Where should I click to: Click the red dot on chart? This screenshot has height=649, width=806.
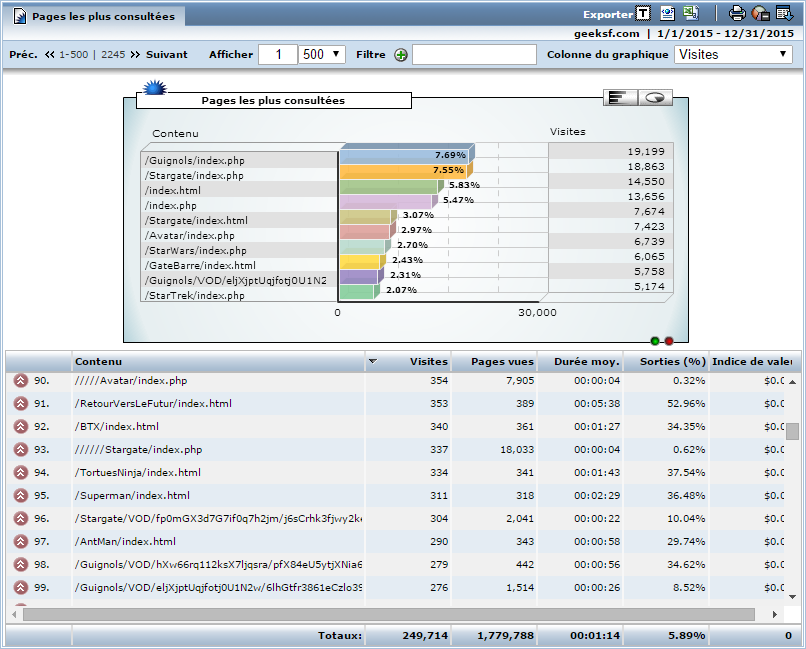[x=669, y=341]
